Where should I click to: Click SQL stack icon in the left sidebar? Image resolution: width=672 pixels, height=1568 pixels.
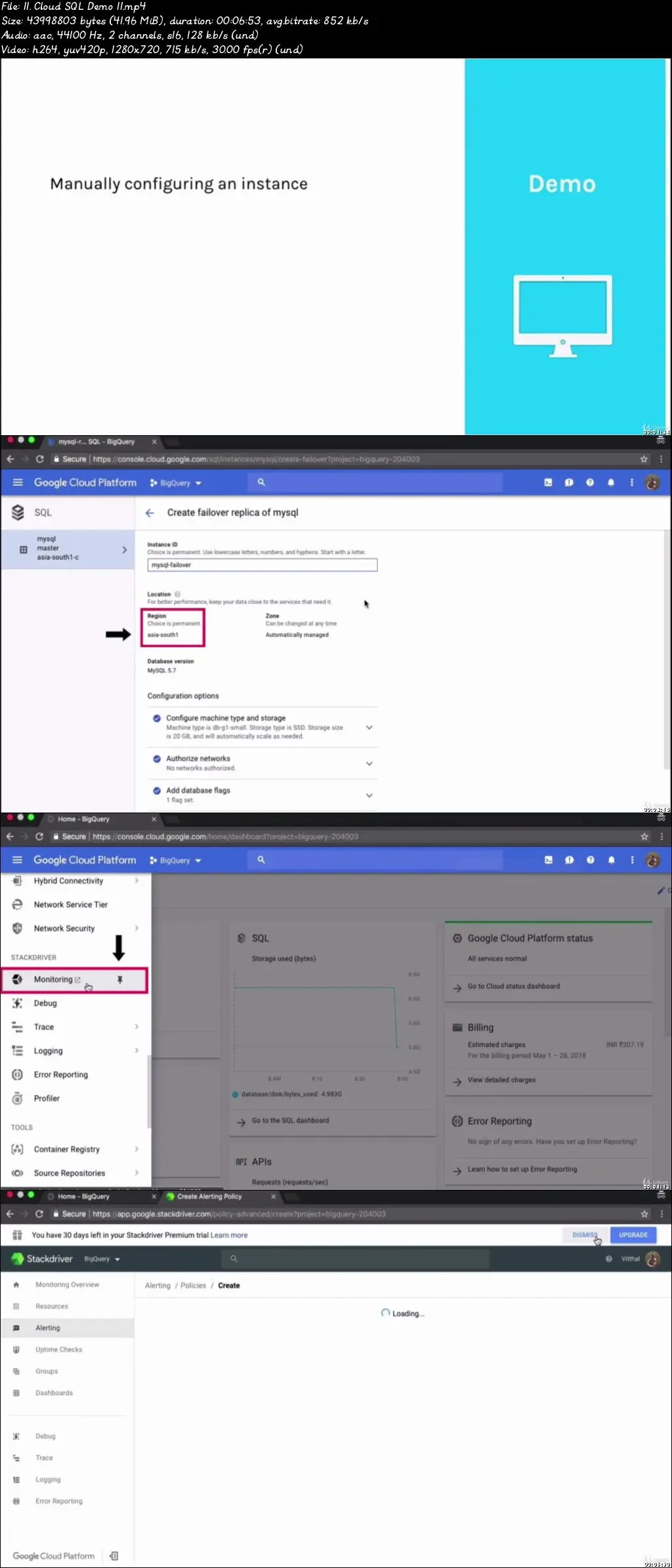(18, 513)
